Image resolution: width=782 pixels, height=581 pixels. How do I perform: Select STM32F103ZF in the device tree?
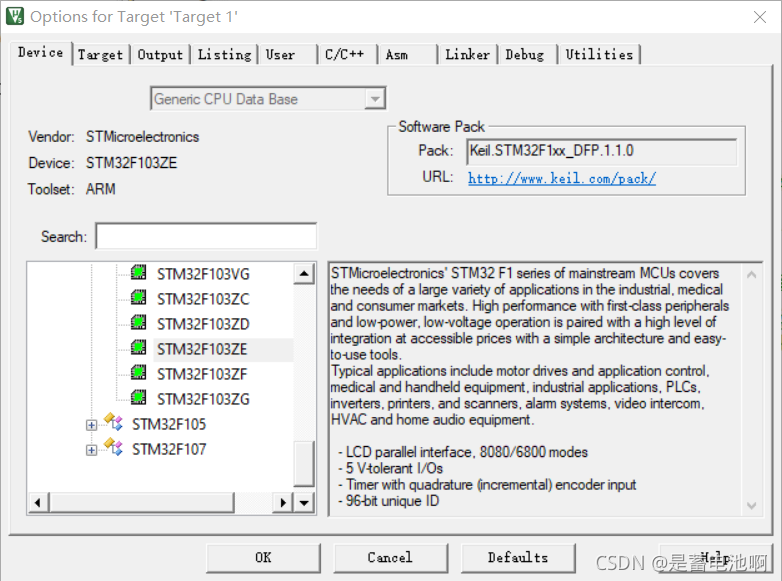click(202, 374)
